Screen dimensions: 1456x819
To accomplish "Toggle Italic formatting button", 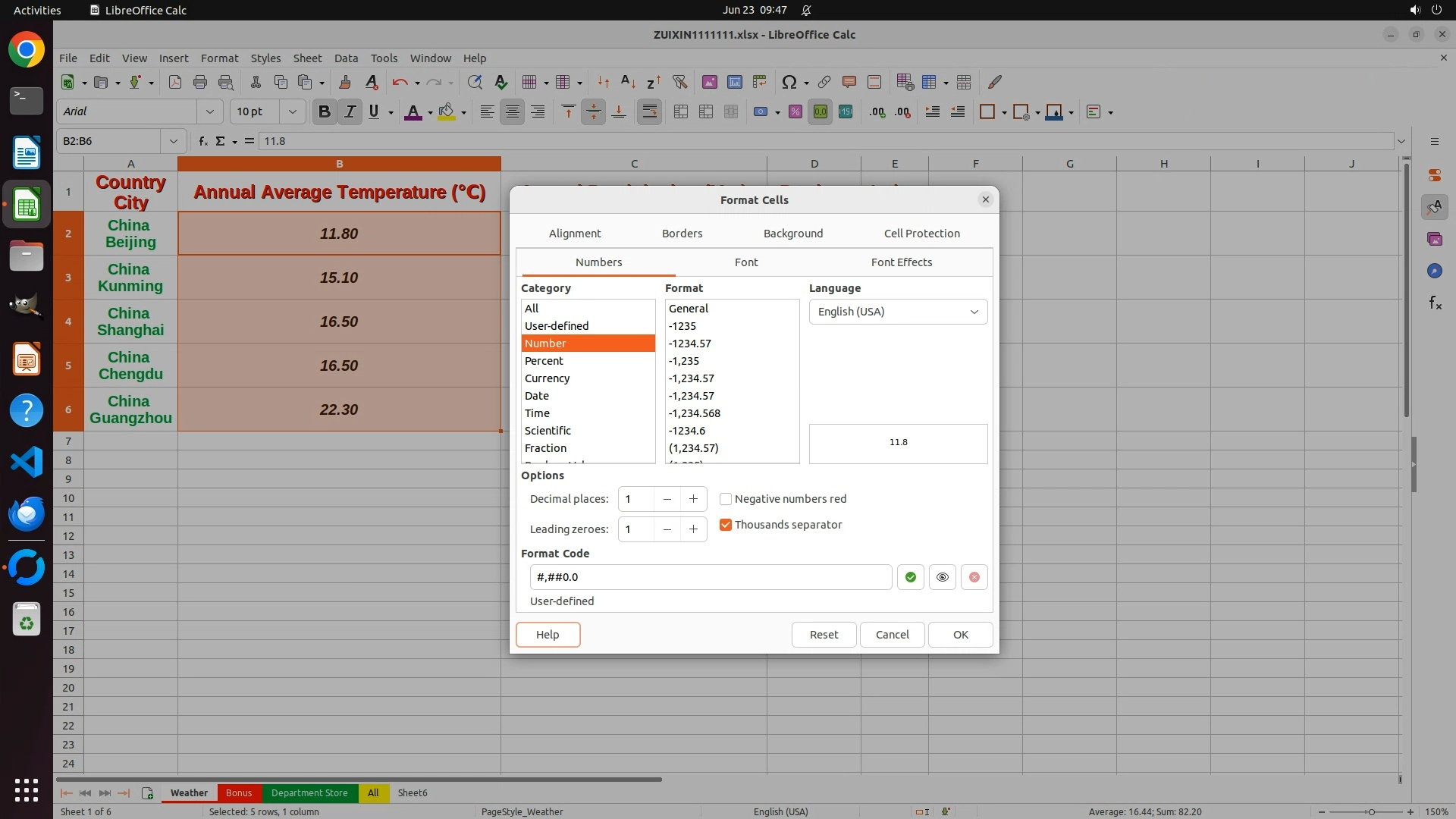I will click(350, 111).
